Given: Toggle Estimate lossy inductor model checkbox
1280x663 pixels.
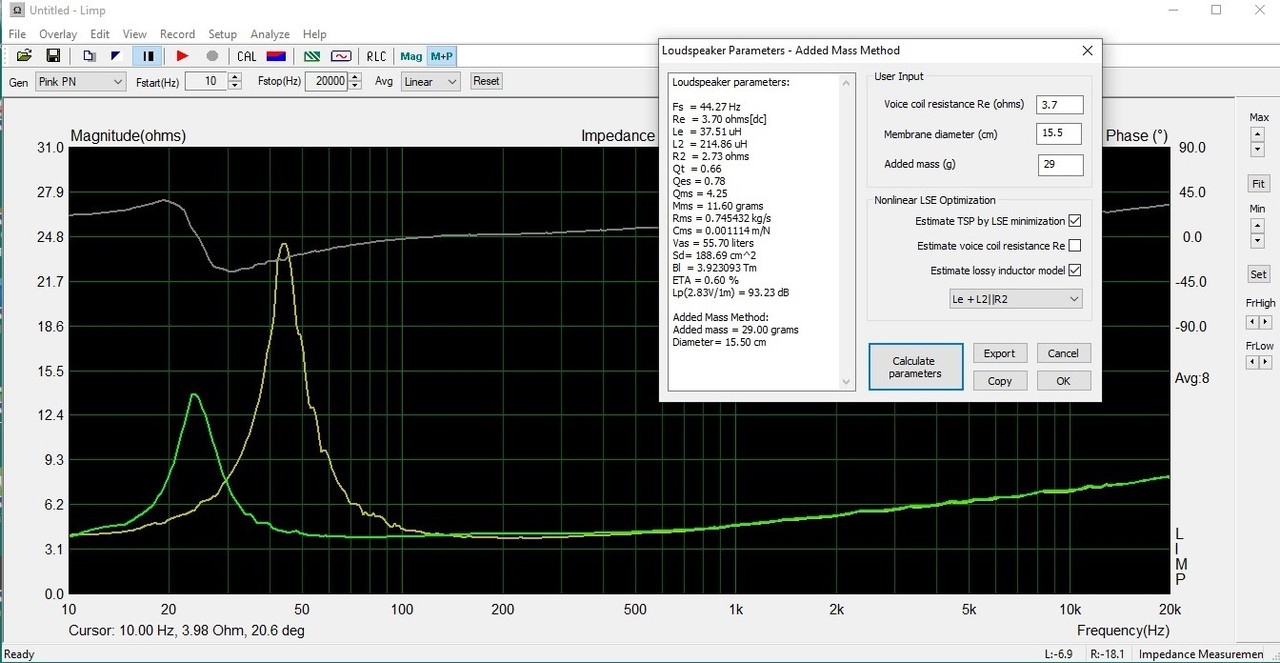Looking at the screenshot, I should [x=1075, y=270].
